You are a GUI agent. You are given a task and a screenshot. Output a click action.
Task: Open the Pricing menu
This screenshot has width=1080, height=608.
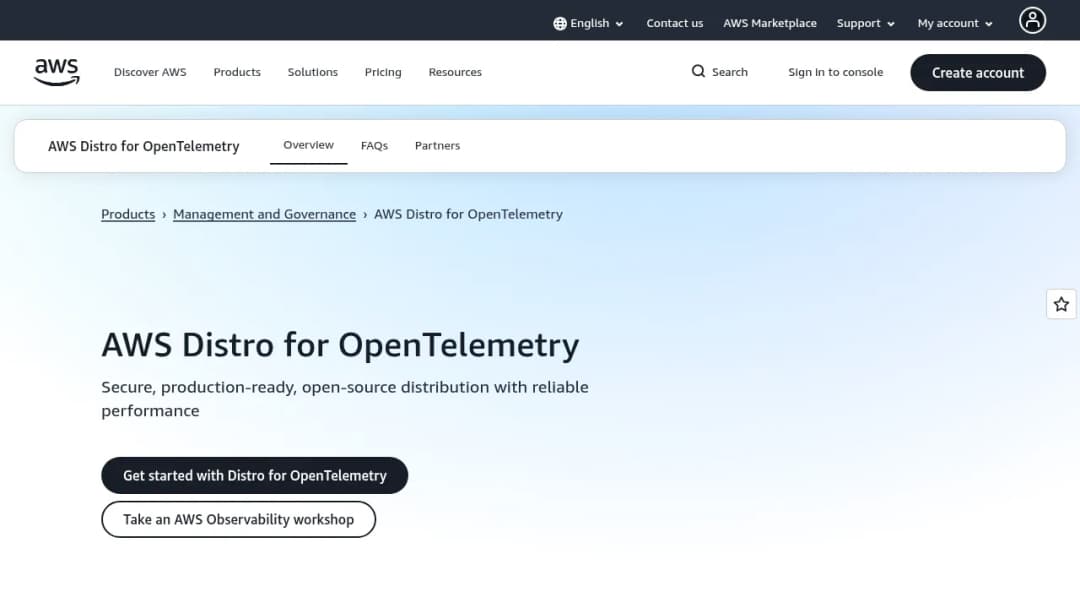[383, 72]
